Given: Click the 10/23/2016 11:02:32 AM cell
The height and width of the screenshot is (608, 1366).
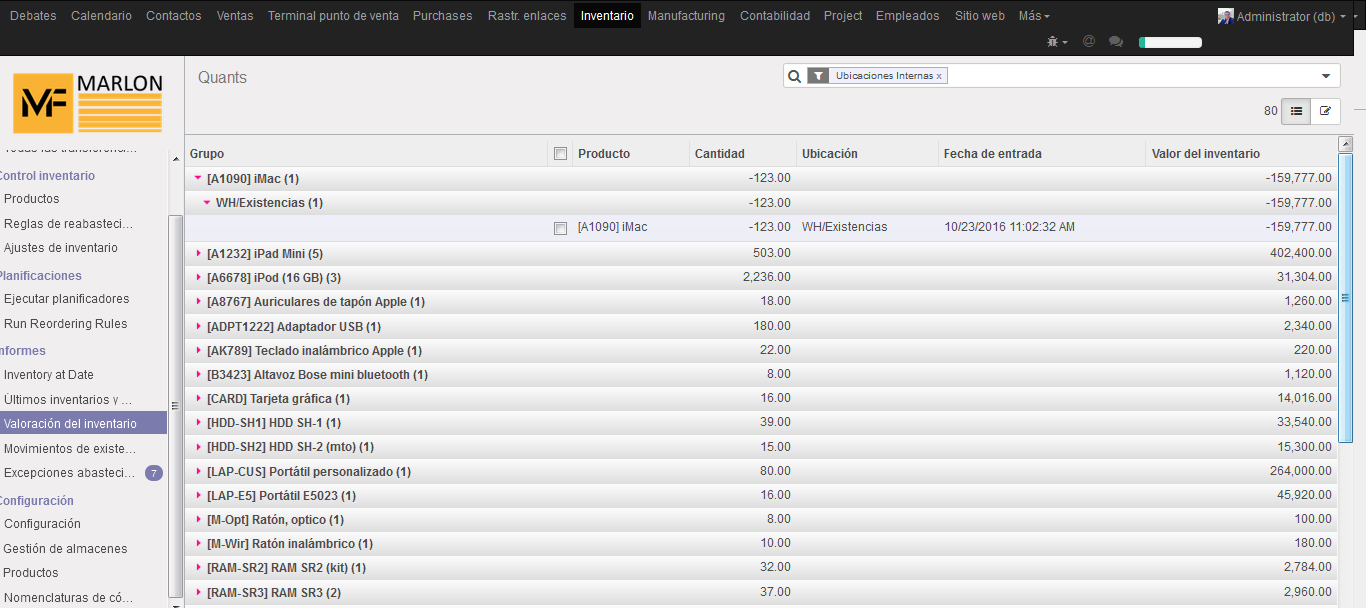Looking at the screenshot, I should tap(1010, 228).
